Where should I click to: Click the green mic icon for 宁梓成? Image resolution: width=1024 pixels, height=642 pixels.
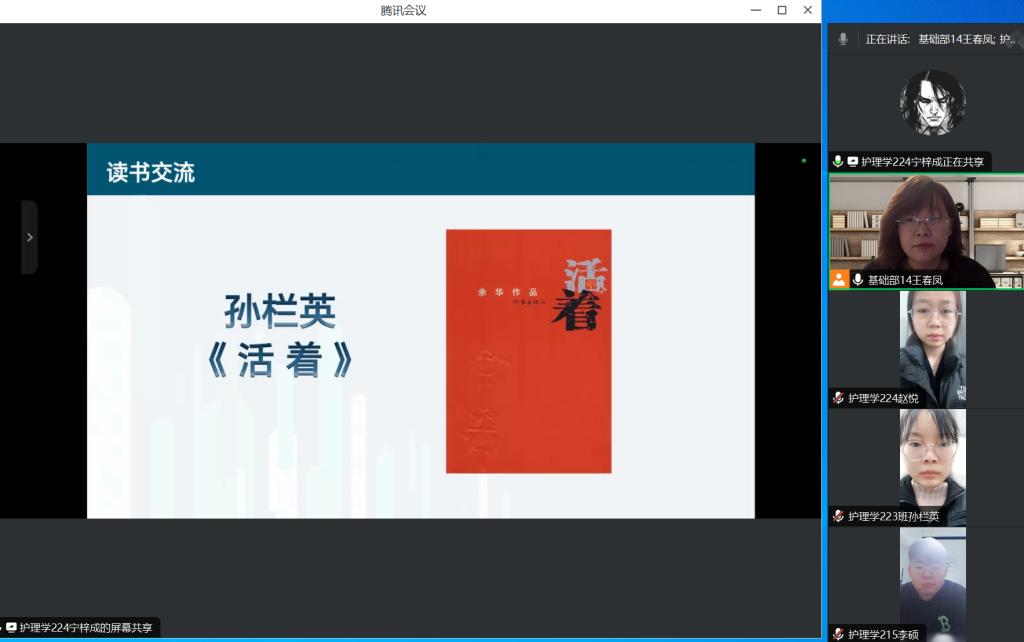point(838,161)
